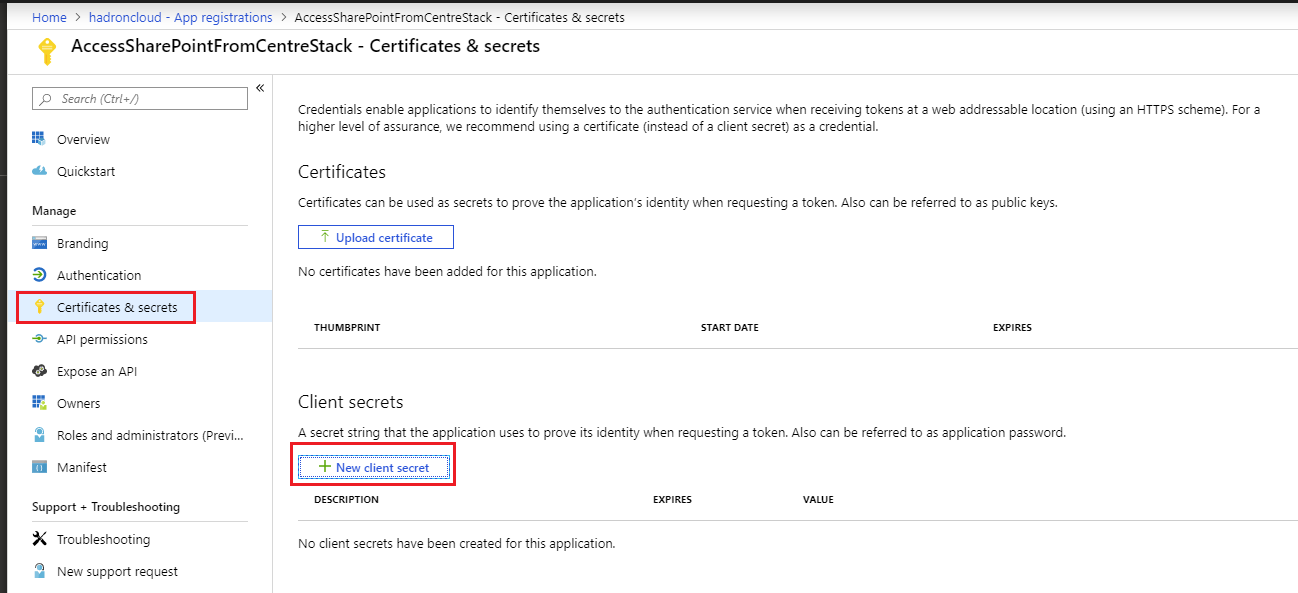Click the Roles and administrators icon
The width and height of the screenshot is (1298, 593).
39,435
